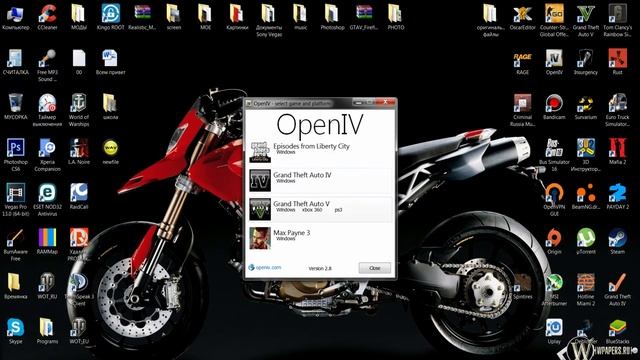Open the Компьютер desktop icon
640x360 pixels.
(x=16, y=17)
